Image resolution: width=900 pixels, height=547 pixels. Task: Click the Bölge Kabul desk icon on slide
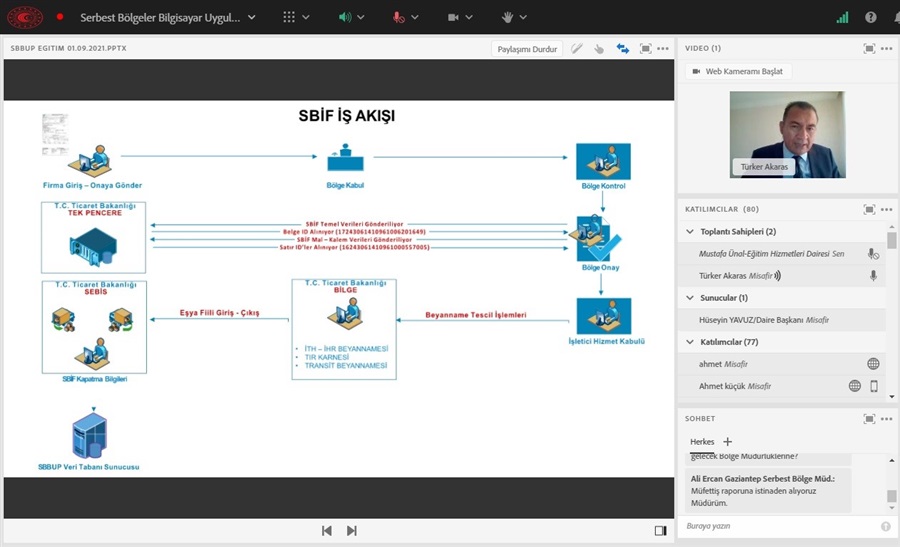click(345, 158)
